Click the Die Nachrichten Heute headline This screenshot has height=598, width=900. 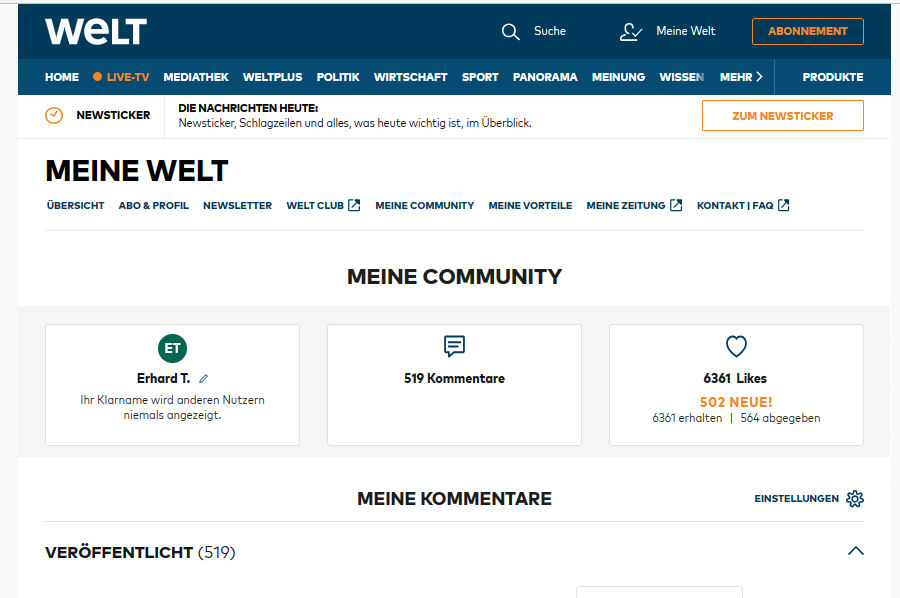tap(248, 108)
